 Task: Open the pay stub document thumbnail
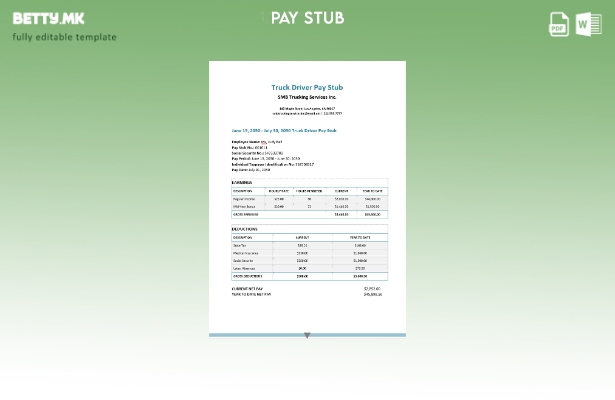307,200
